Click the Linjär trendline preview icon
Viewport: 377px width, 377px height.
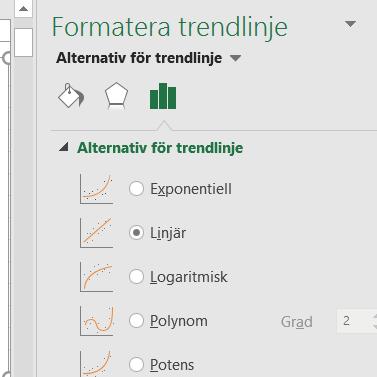(96, 233)
